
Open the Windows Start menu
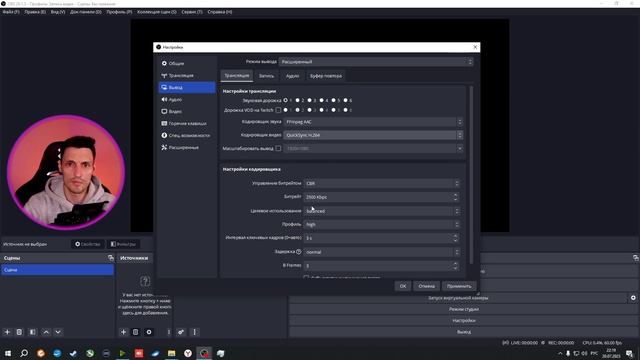[8, 353]
